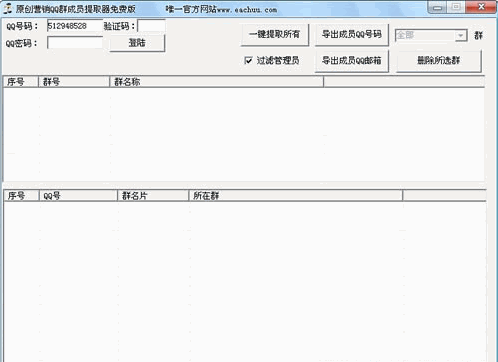Click the 导出成员QQ号码 button
This screenshot has width=498, height=362.
pyautogui.click(x=352, y=34)
